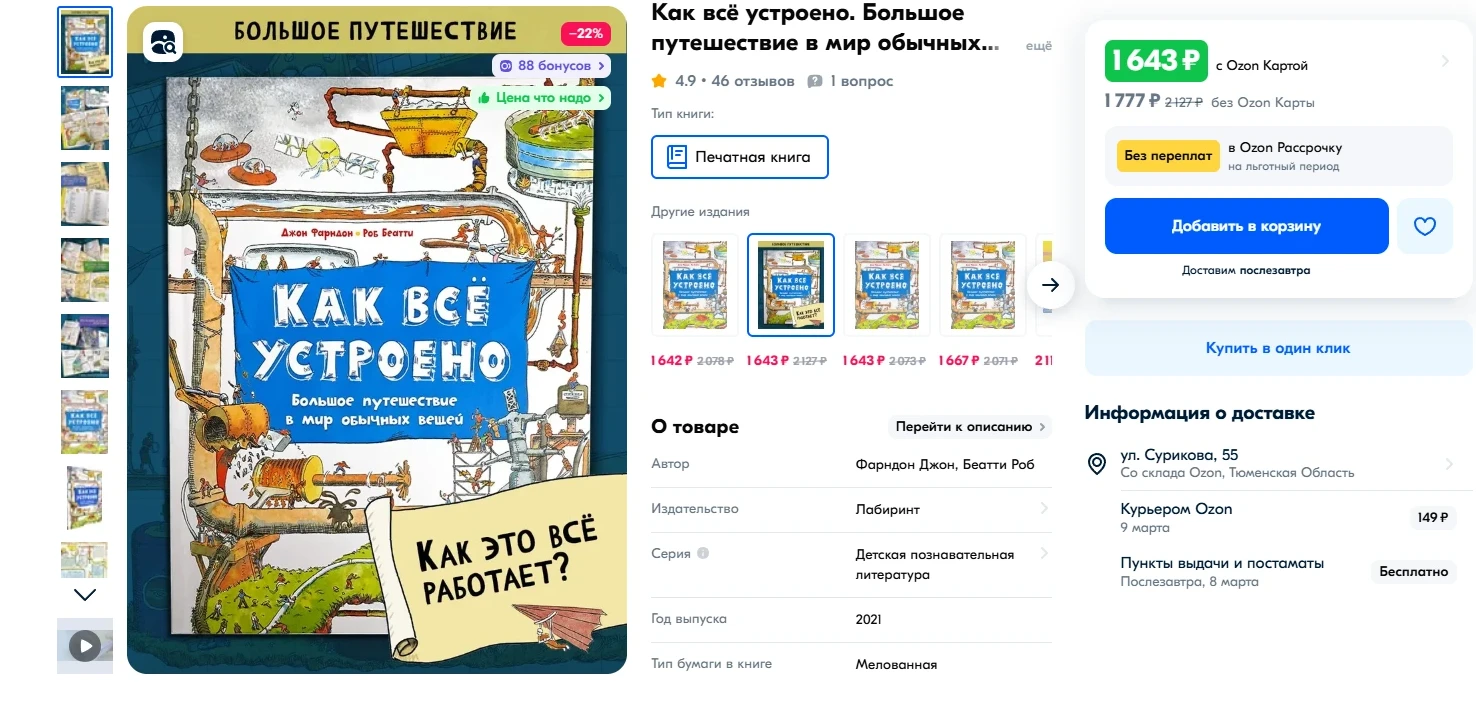This screenshot has width=1476, height=707.
Task: Expand the full title via ещё
Action: coord(1039,46)
